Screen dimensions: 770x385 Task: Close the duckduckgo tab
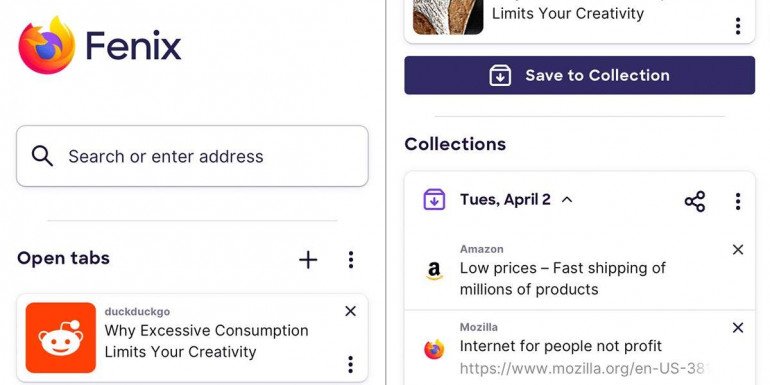point(350,311)
